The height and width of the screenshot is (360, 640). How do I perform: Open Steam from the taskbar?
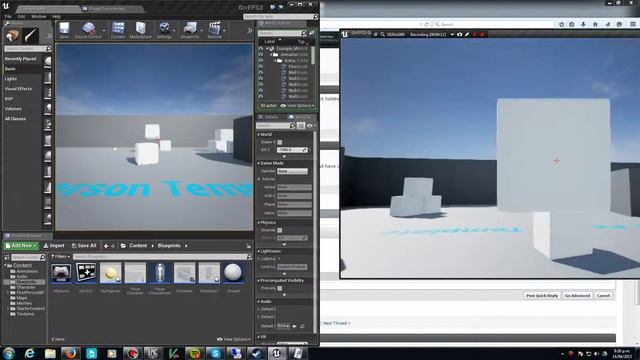(x=256, y=353)
